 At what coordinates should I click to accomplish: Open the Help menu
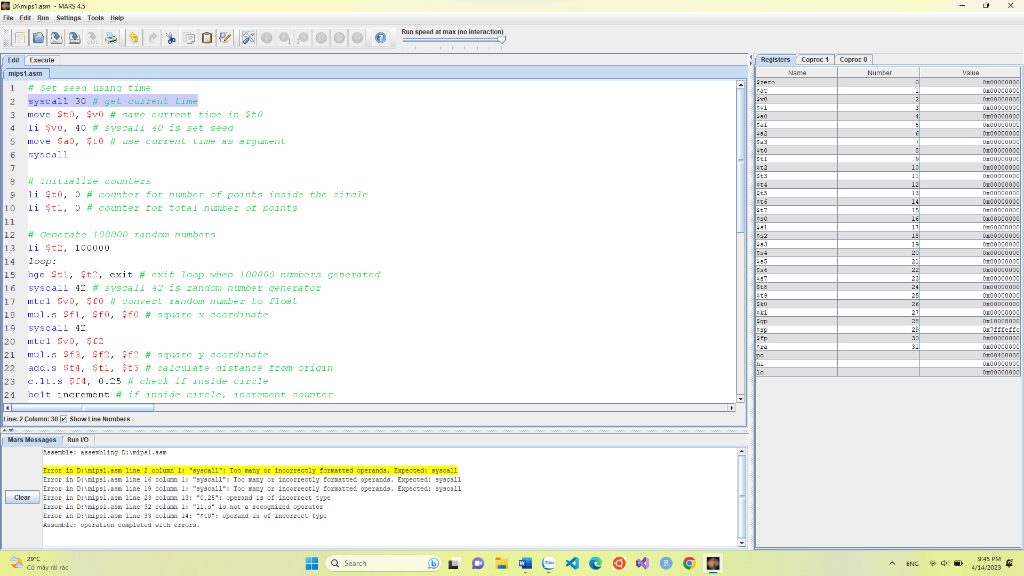[117, 18]
